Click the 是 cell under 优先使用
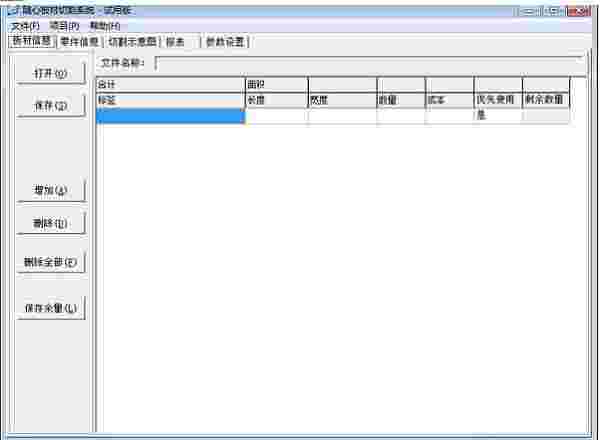 [x=498, y=116]
